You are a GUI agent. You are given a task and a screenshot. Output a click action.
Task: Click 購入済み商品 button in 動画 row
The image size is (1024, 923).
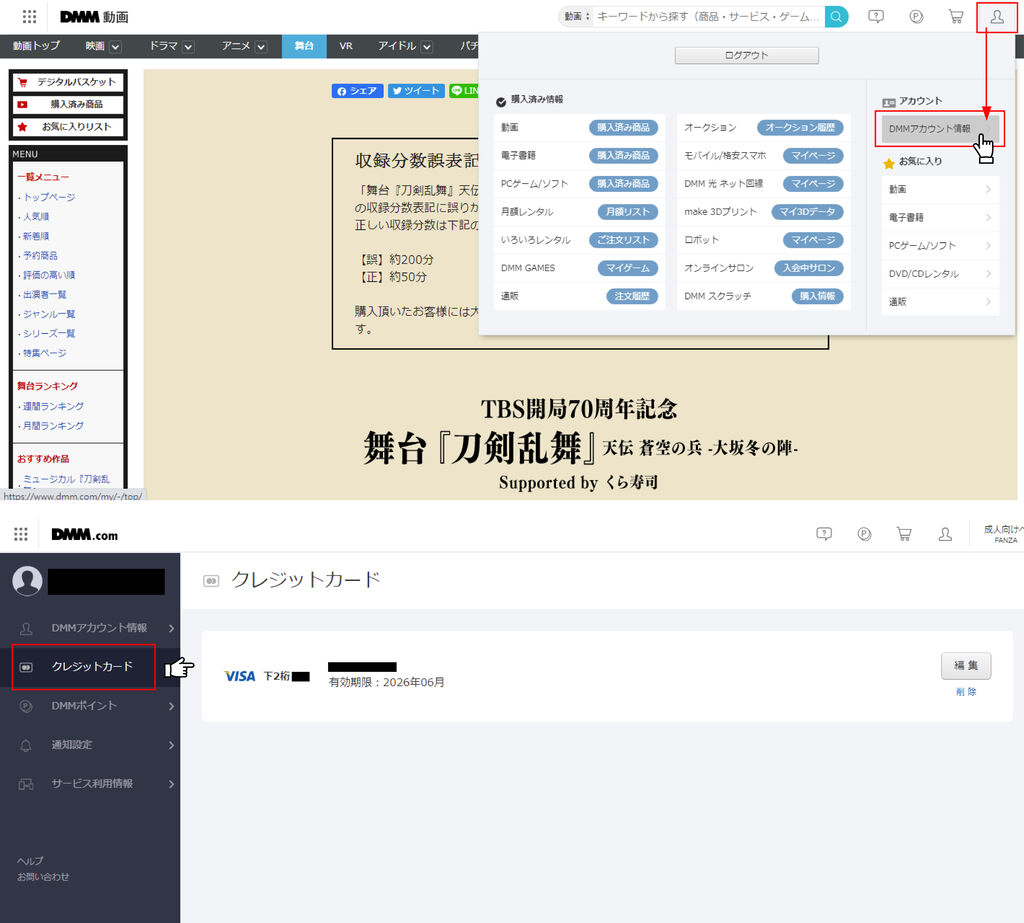(623, 127)
